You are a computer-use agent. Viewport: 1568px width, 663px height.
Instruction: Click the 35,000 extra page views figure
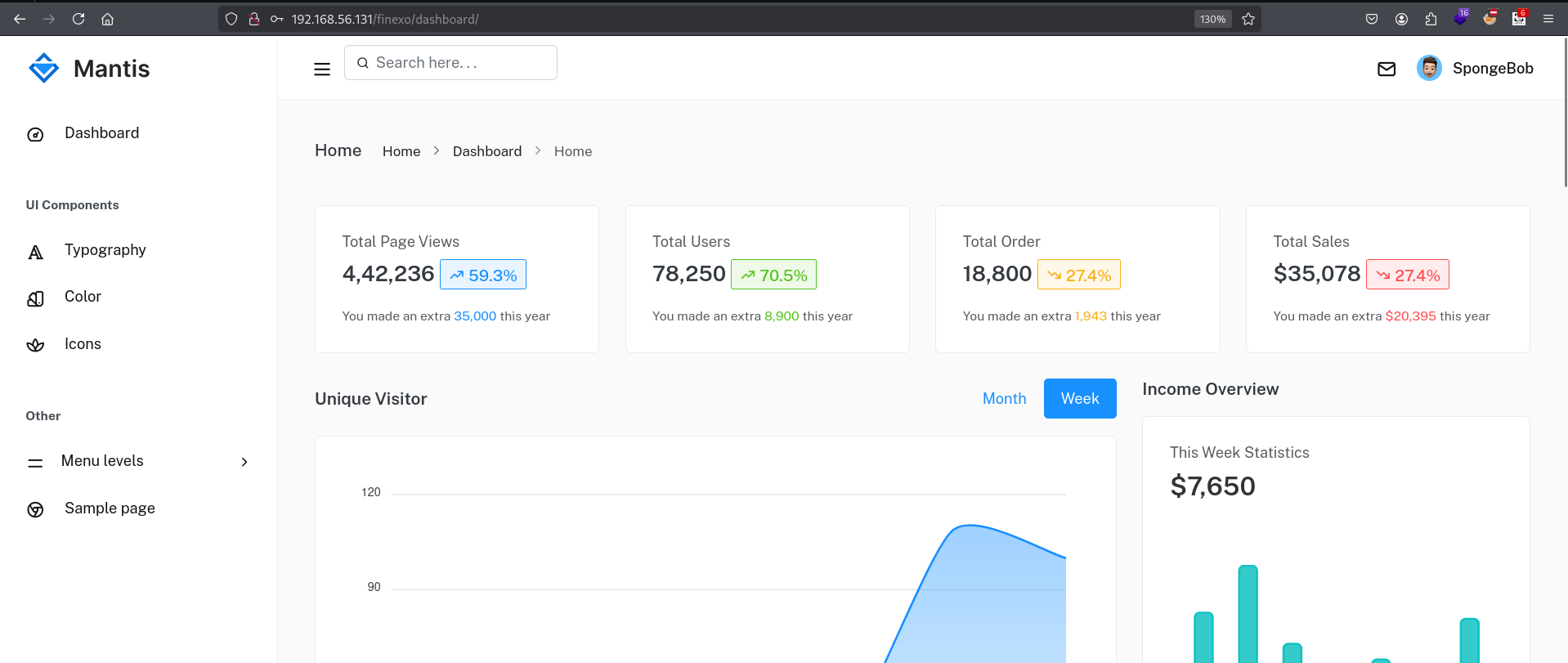475,316
